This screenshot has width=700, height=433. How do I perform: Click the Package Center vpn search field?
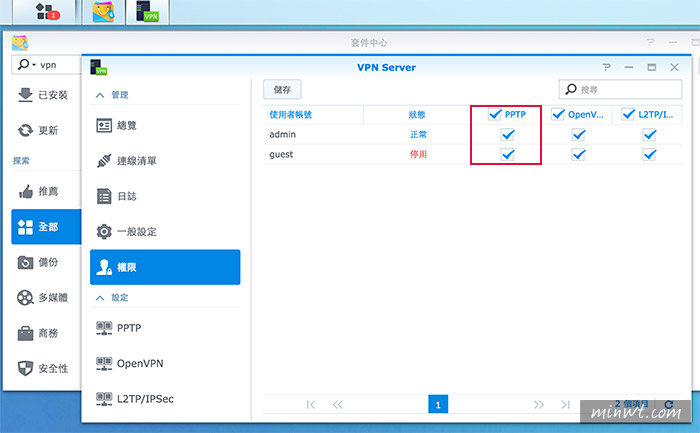click(46, 65)
